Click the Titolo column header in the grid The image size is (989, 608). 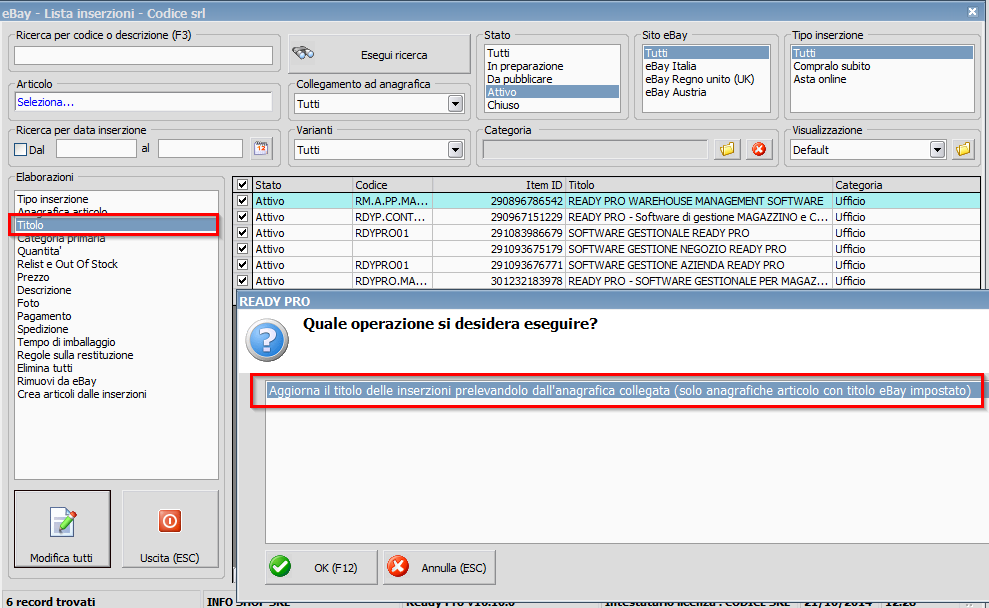pos(699,185)
